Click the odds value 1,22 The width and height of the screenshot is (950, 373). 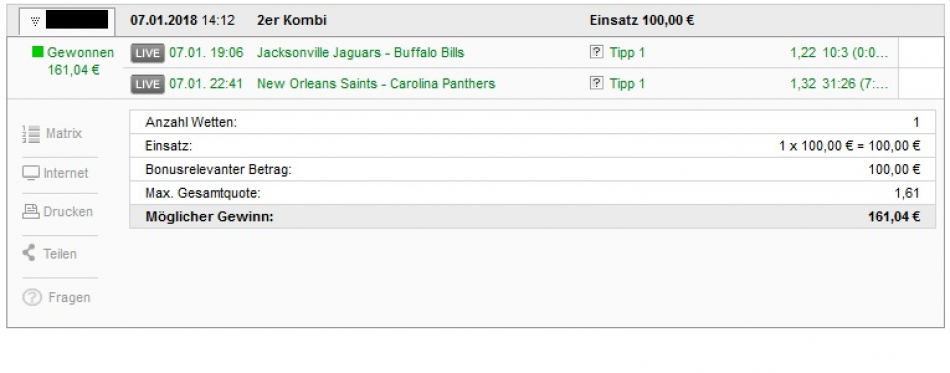pyautogui.click(x=803, y=53)
